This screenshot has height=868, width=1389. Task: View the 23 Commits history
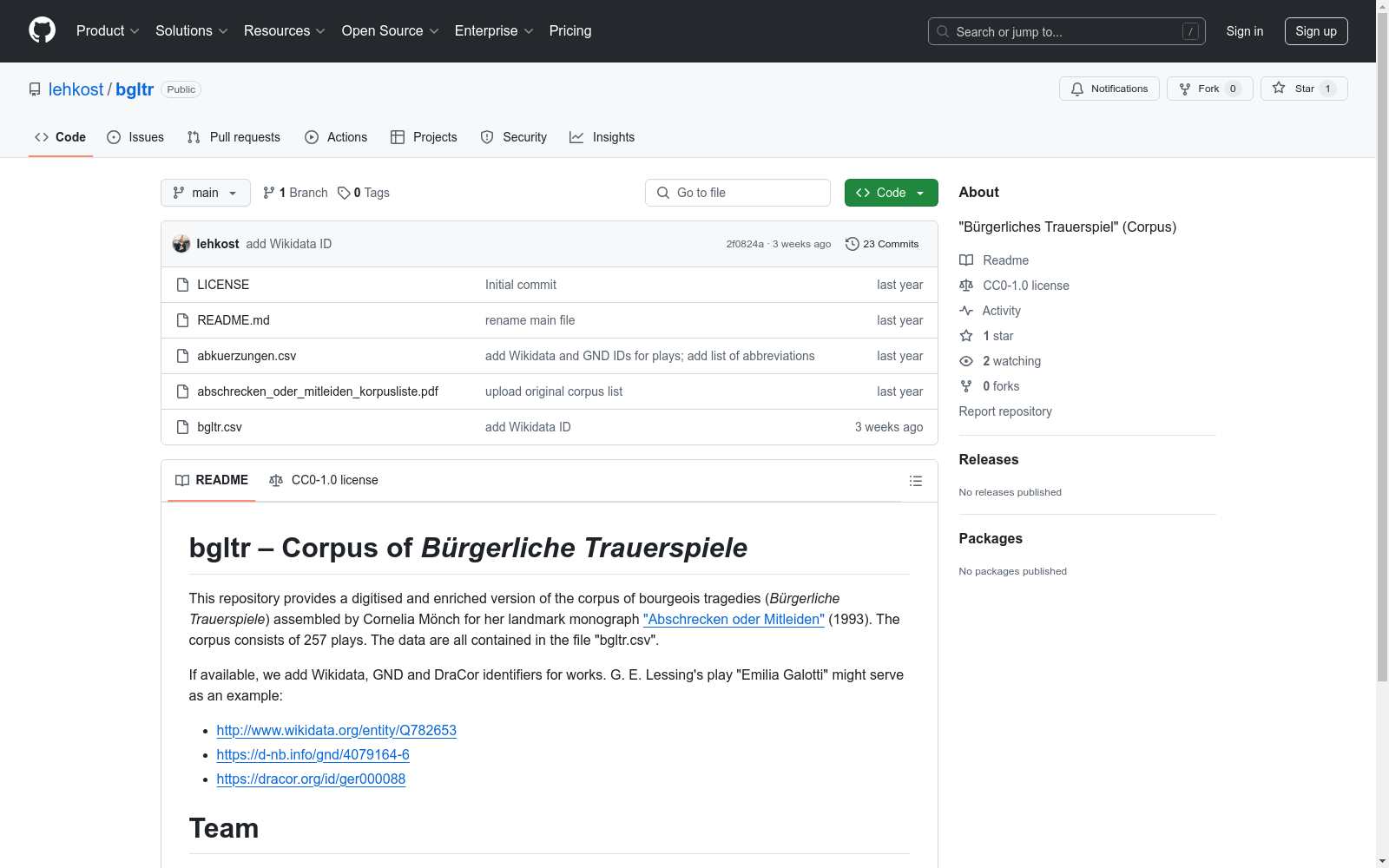pos(882,244)
